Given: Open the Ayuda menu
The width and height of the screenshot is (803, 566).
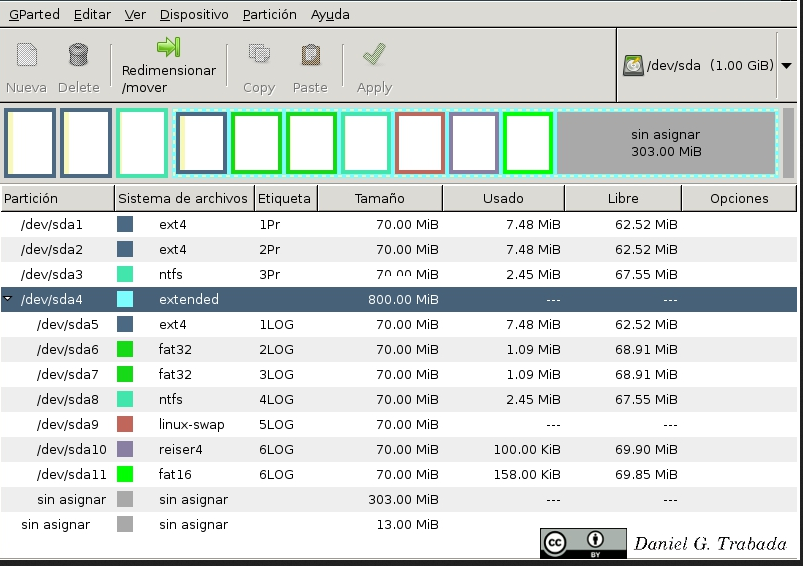Looking at the screenshot, I should click(x=330, y=14).
